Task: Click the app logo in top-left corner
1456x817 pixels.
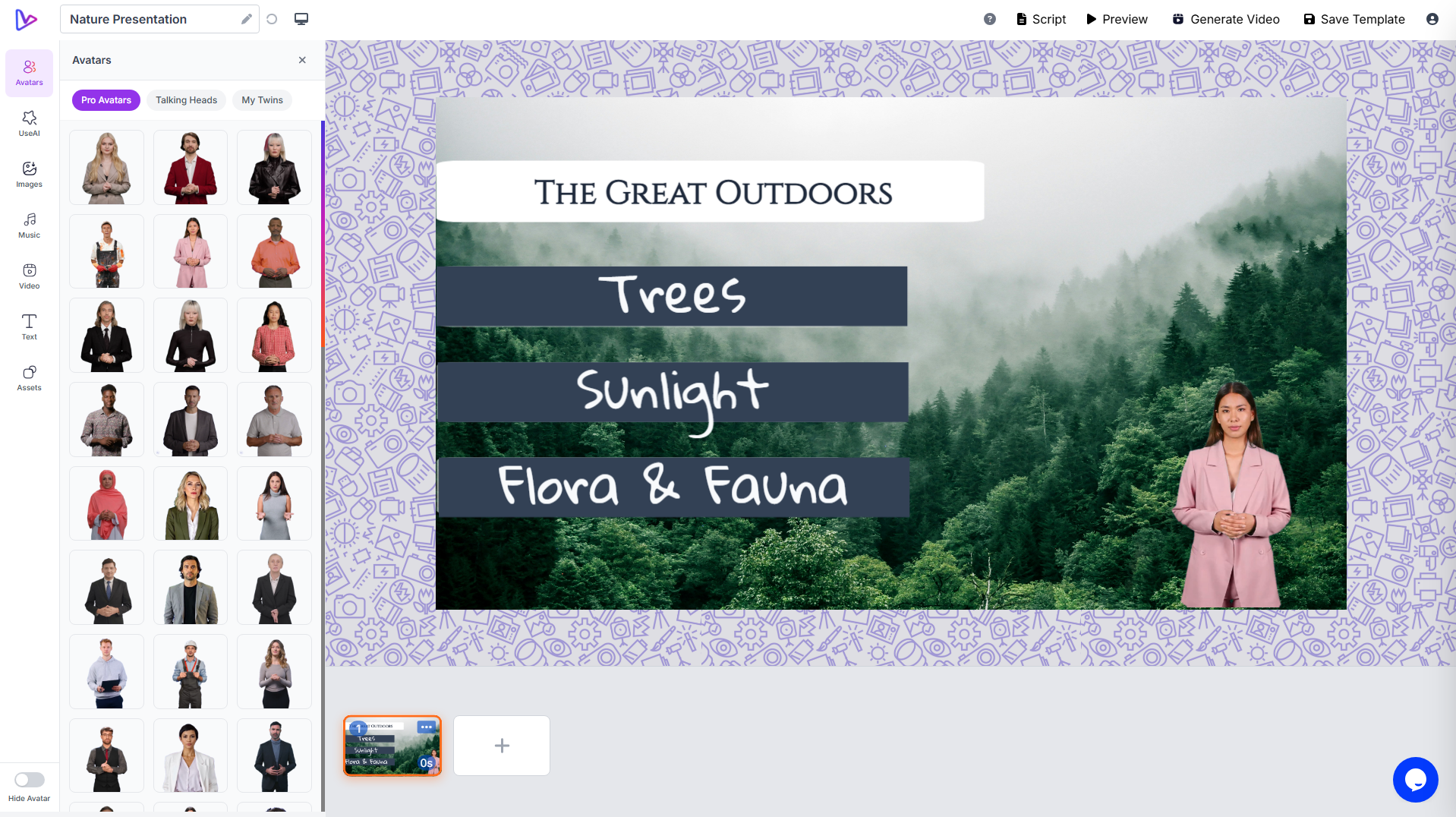Action: pos(26,19)
